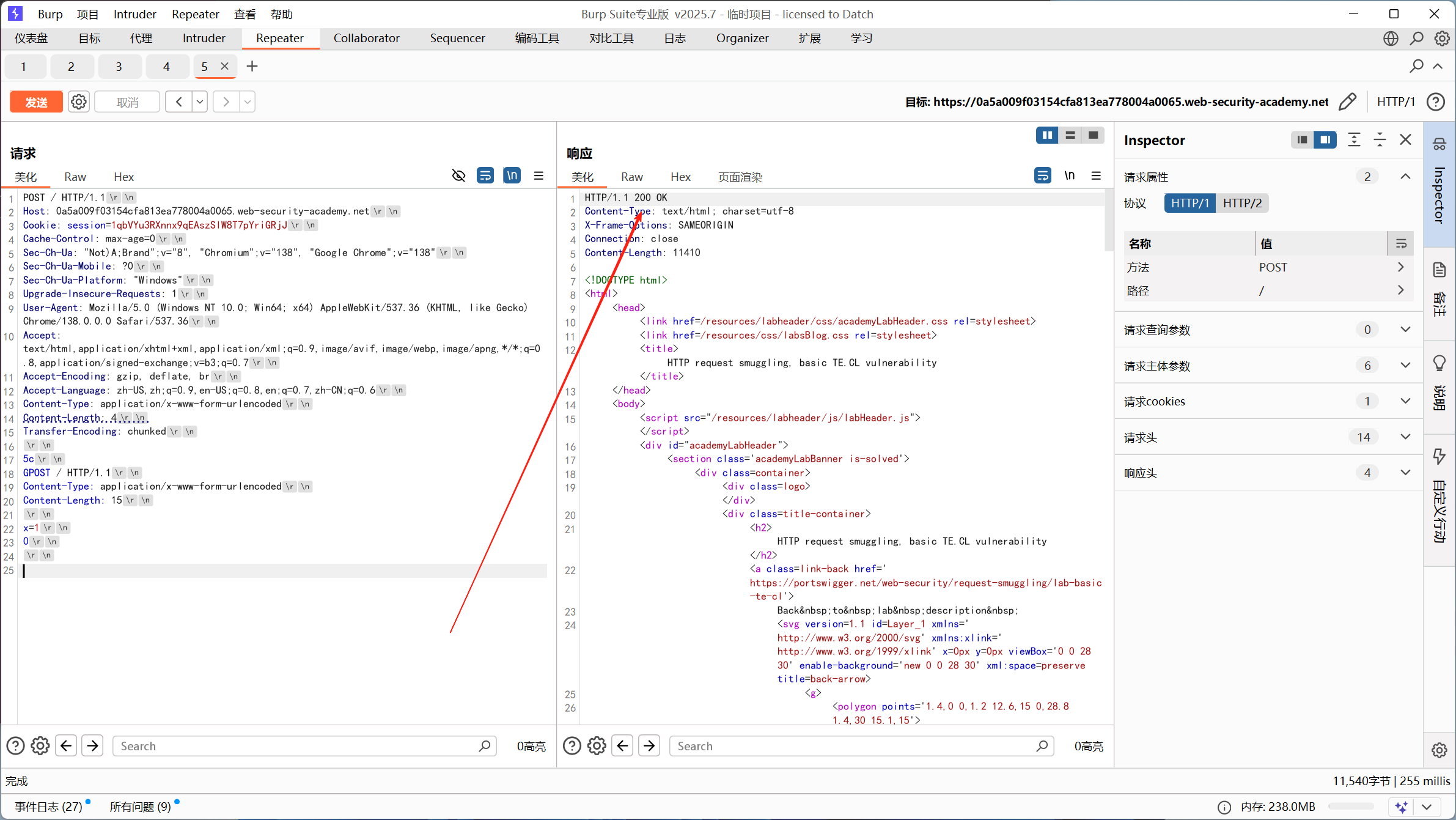Go to next request in history
This screenshot has height=820, width=1456.
tap(226, 102)
